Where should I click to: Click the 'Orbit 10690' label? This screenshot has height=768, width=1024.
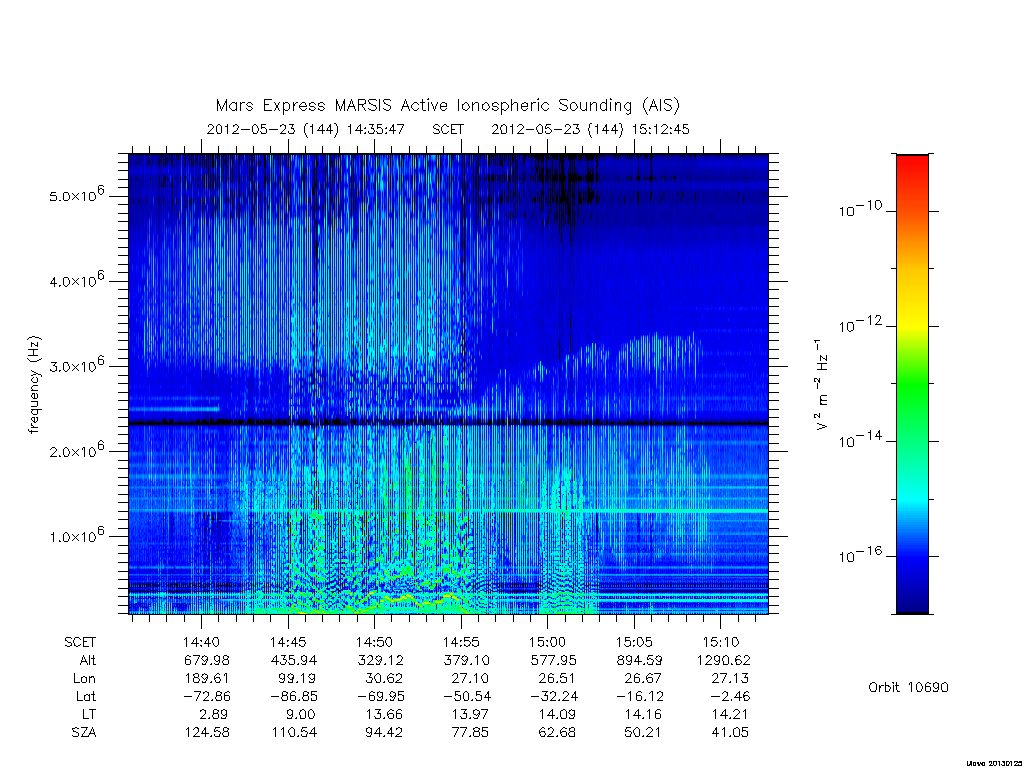point(908,687)
